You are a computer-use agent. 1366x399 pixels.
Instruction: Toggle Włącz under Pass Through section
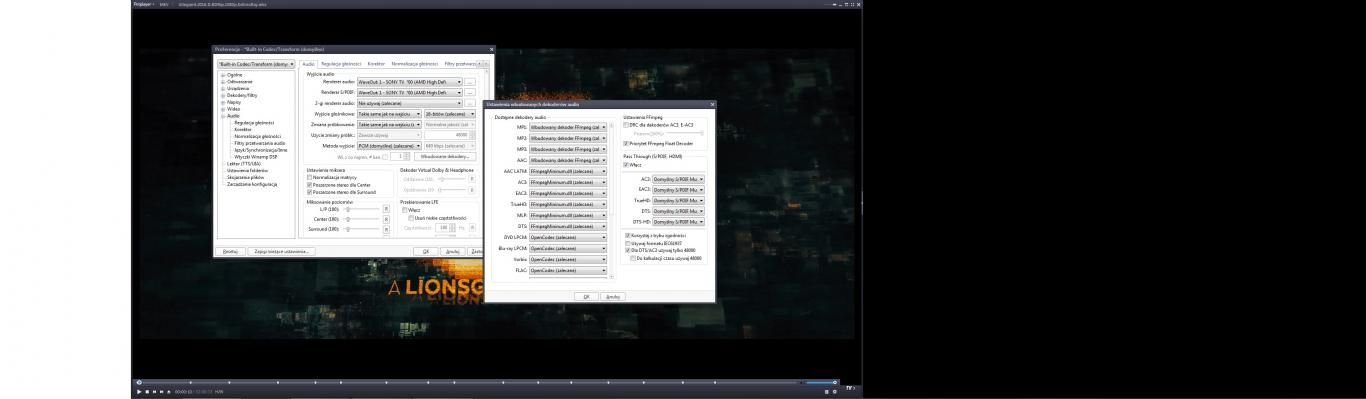pos(627,165)
